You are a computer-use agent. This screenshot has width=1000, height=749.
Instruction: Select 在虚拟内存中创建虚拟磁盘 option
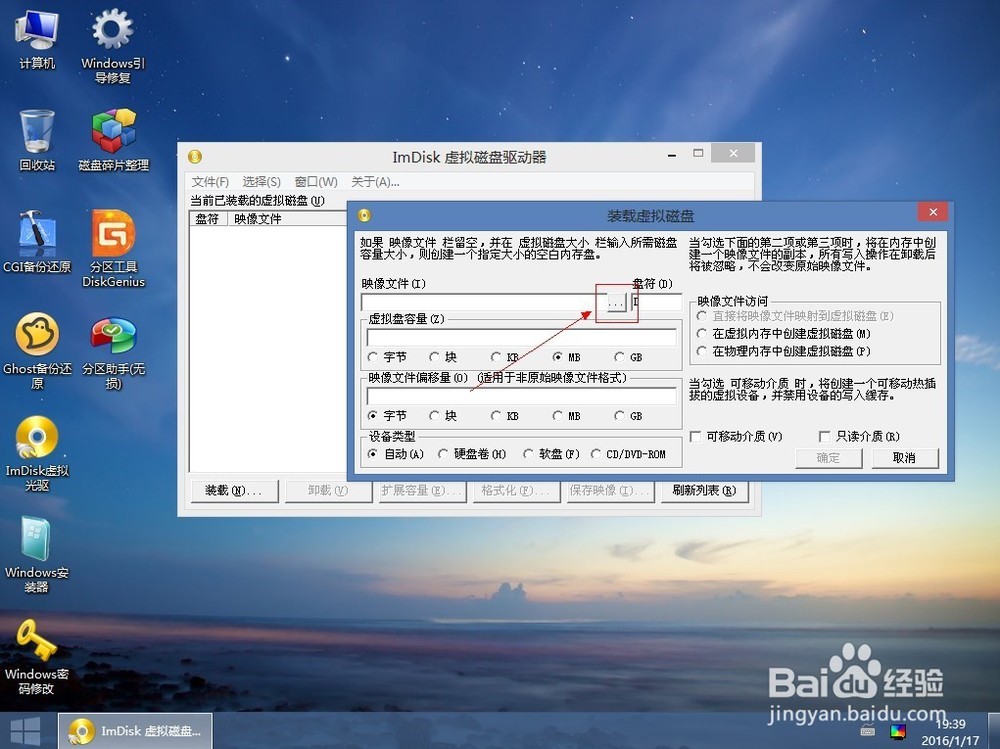703,333
